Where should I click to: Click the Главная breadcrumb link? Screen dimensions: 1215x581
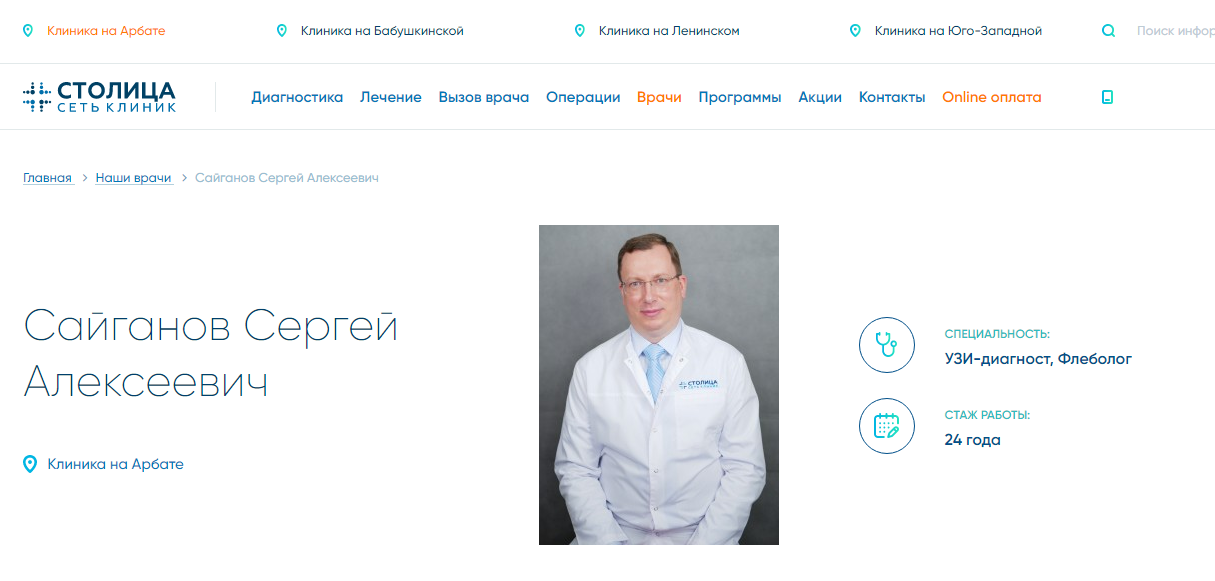(x=48, y=178)
